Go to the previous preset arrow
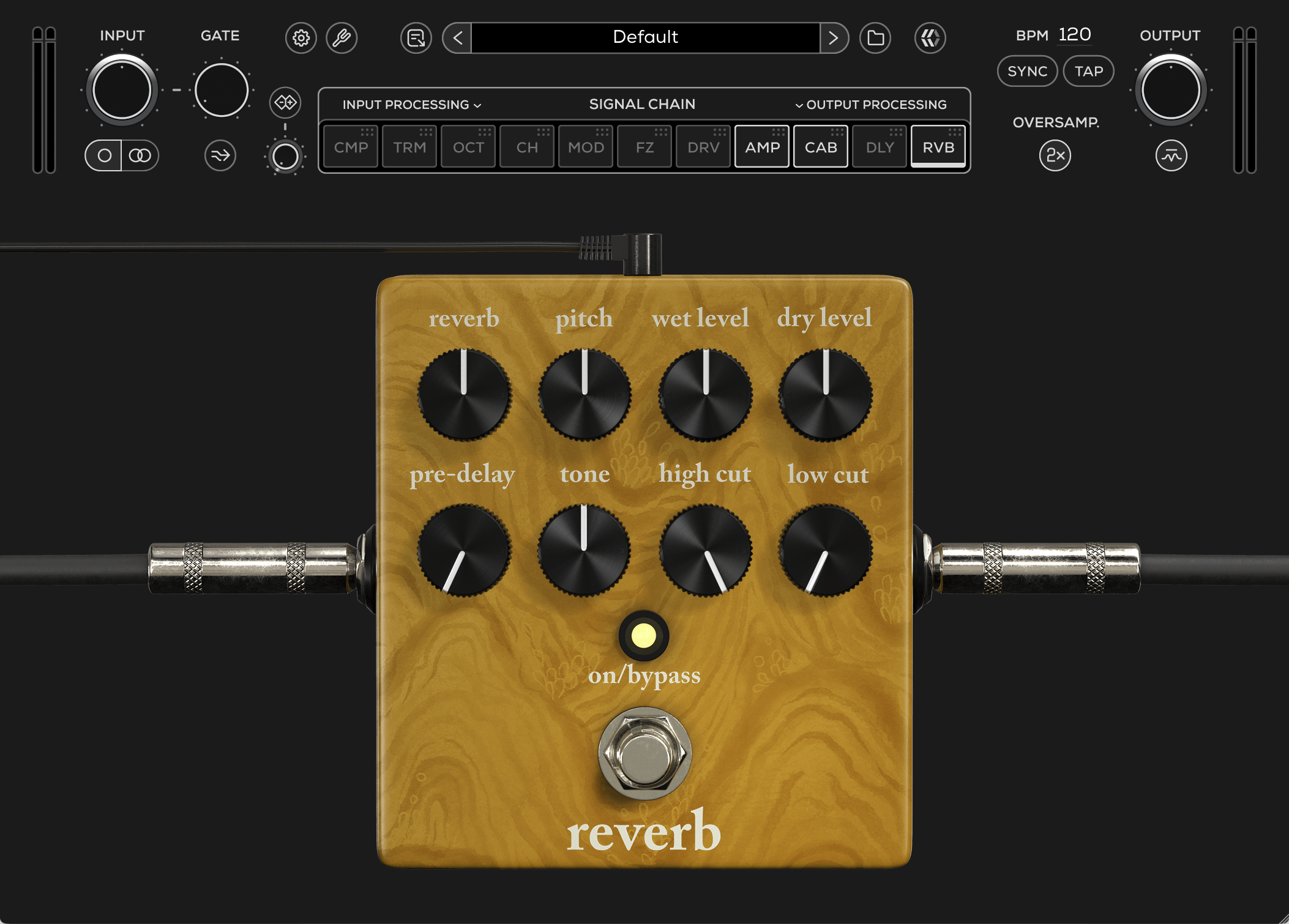The width and height of the screenshot is (1289, 924). tap(457, 38)
